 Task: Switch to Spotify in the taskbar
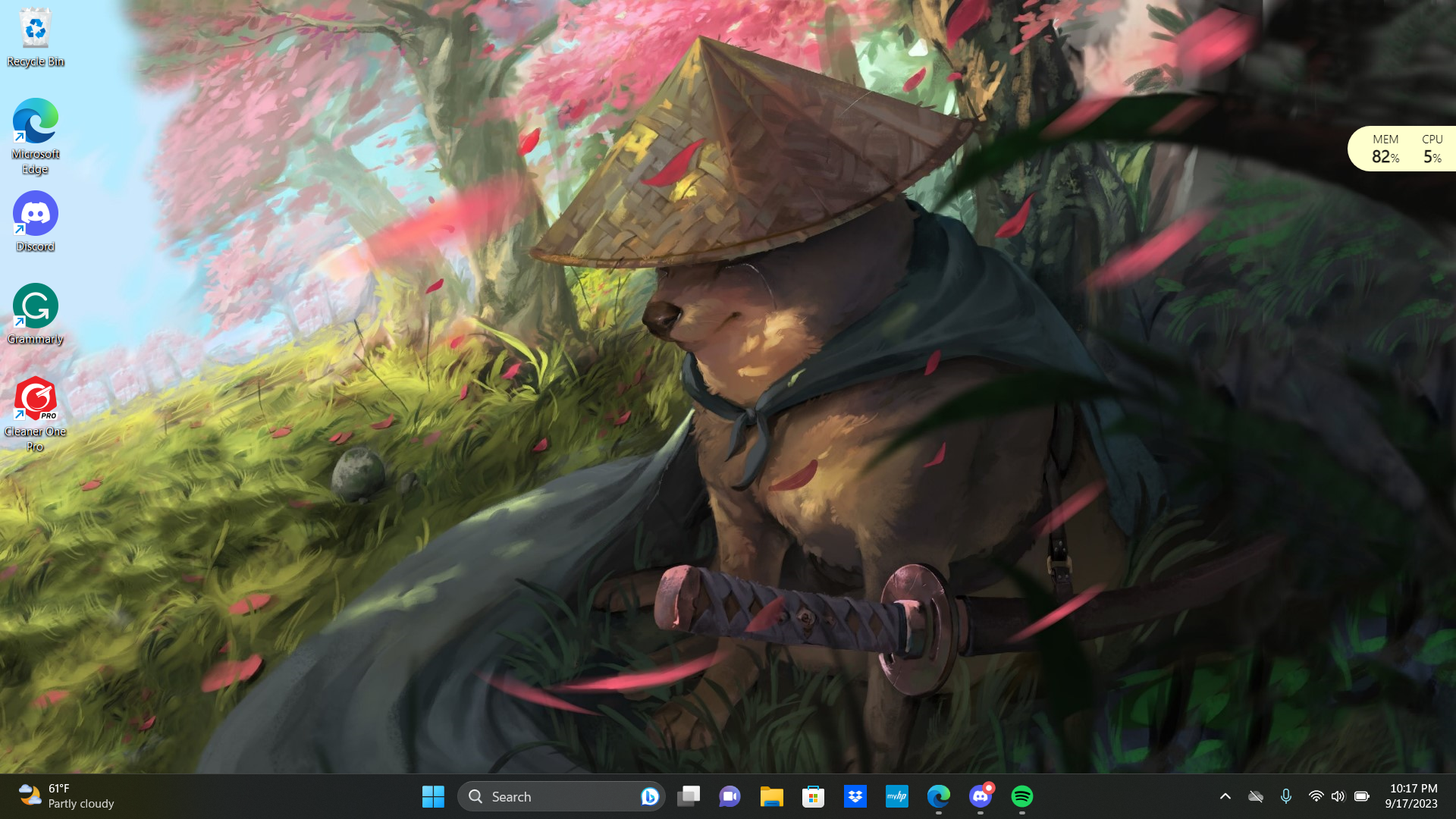[1022, 796]
